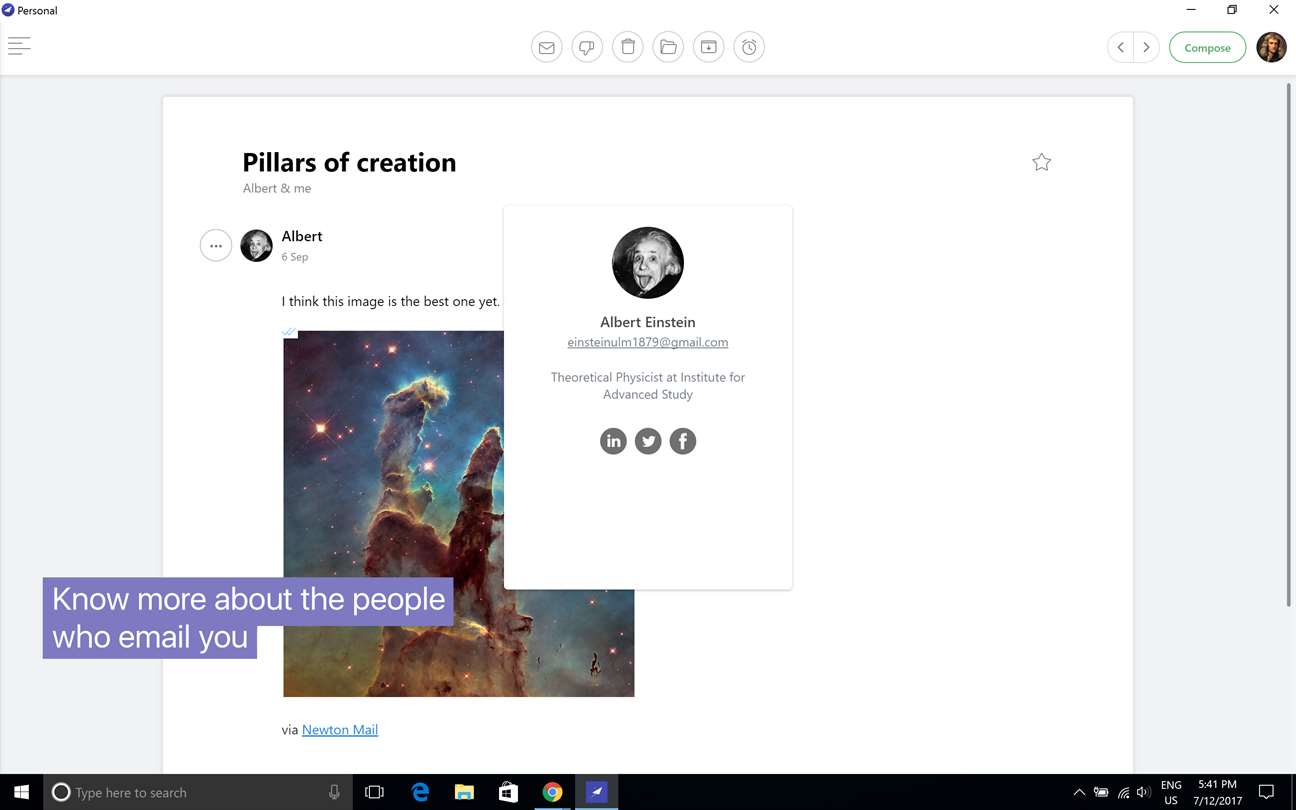Open Albert Einstein's Twitter profile icon

648,441
